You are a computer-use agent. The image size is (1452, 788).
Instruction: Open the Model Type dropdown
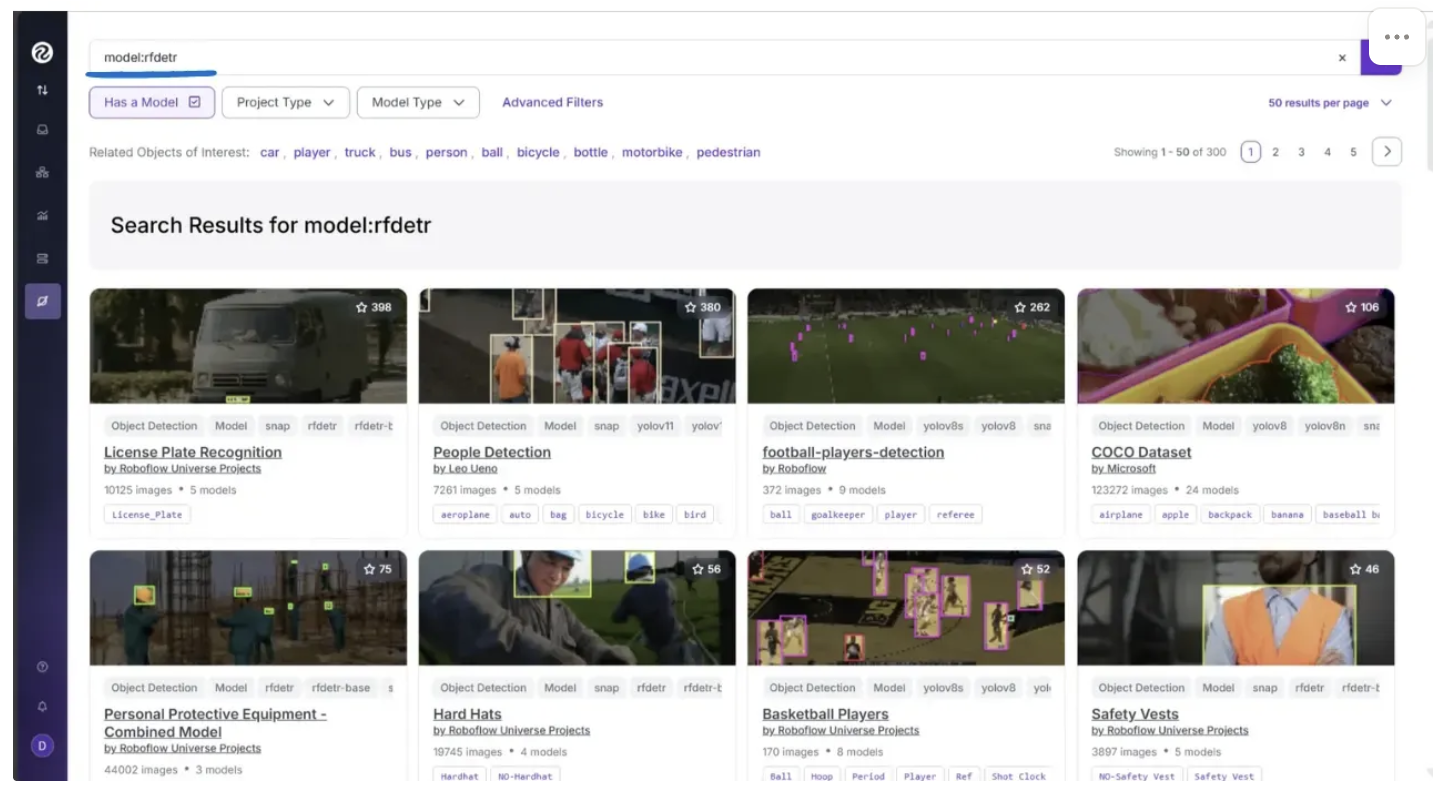click(417, 102)
